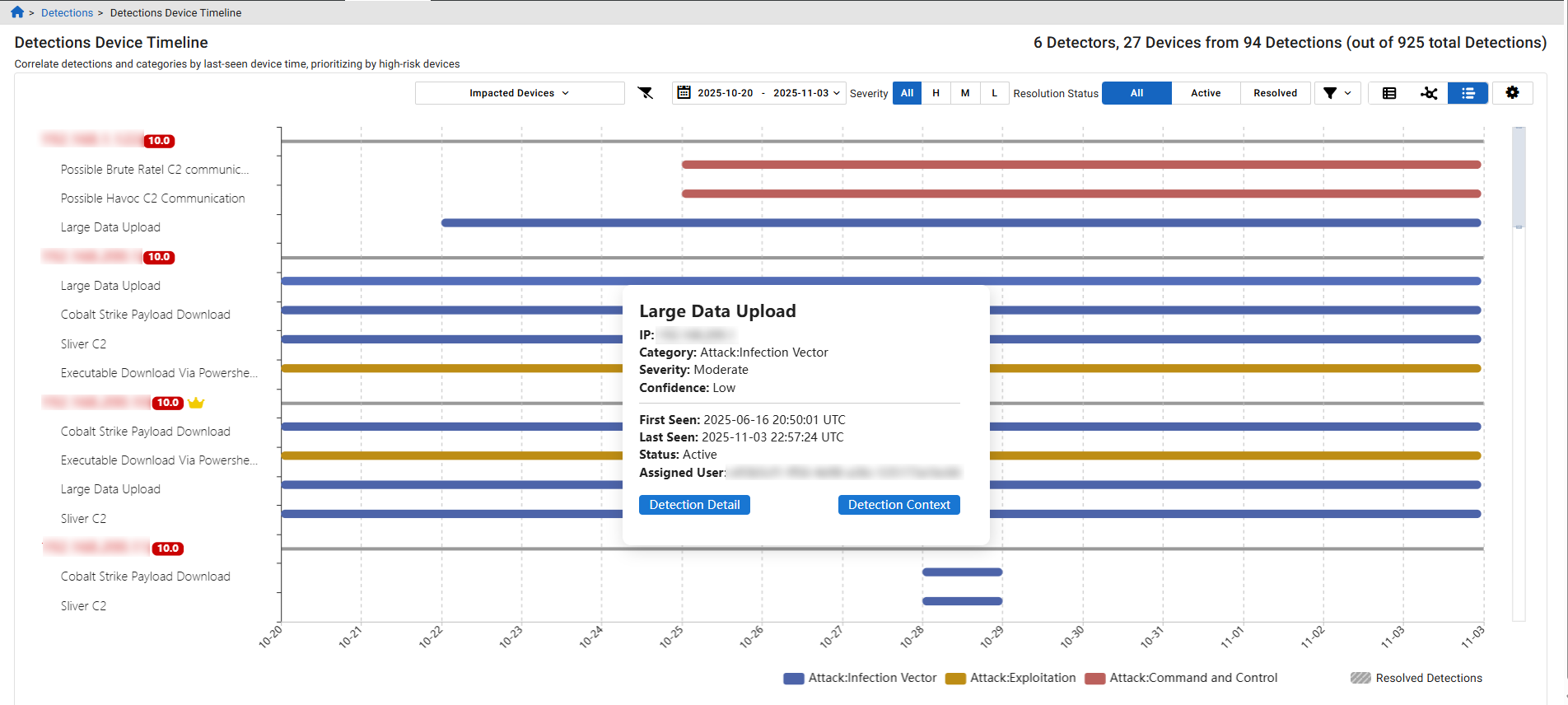Select the timeline list view icon
The height and width of the screenshot is (705, 1568).
(1468, 93)
